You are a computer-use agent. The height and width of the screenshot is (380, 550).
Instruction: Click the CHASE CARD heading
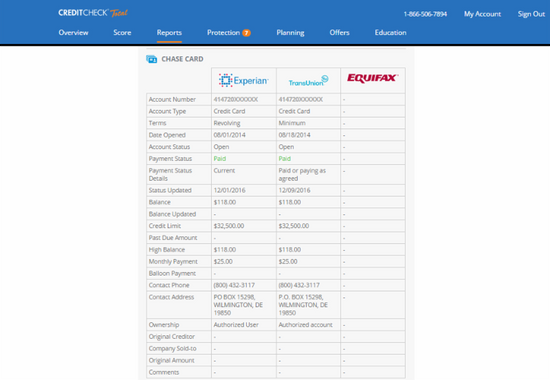pyautogui.click(x=182, y=59)
